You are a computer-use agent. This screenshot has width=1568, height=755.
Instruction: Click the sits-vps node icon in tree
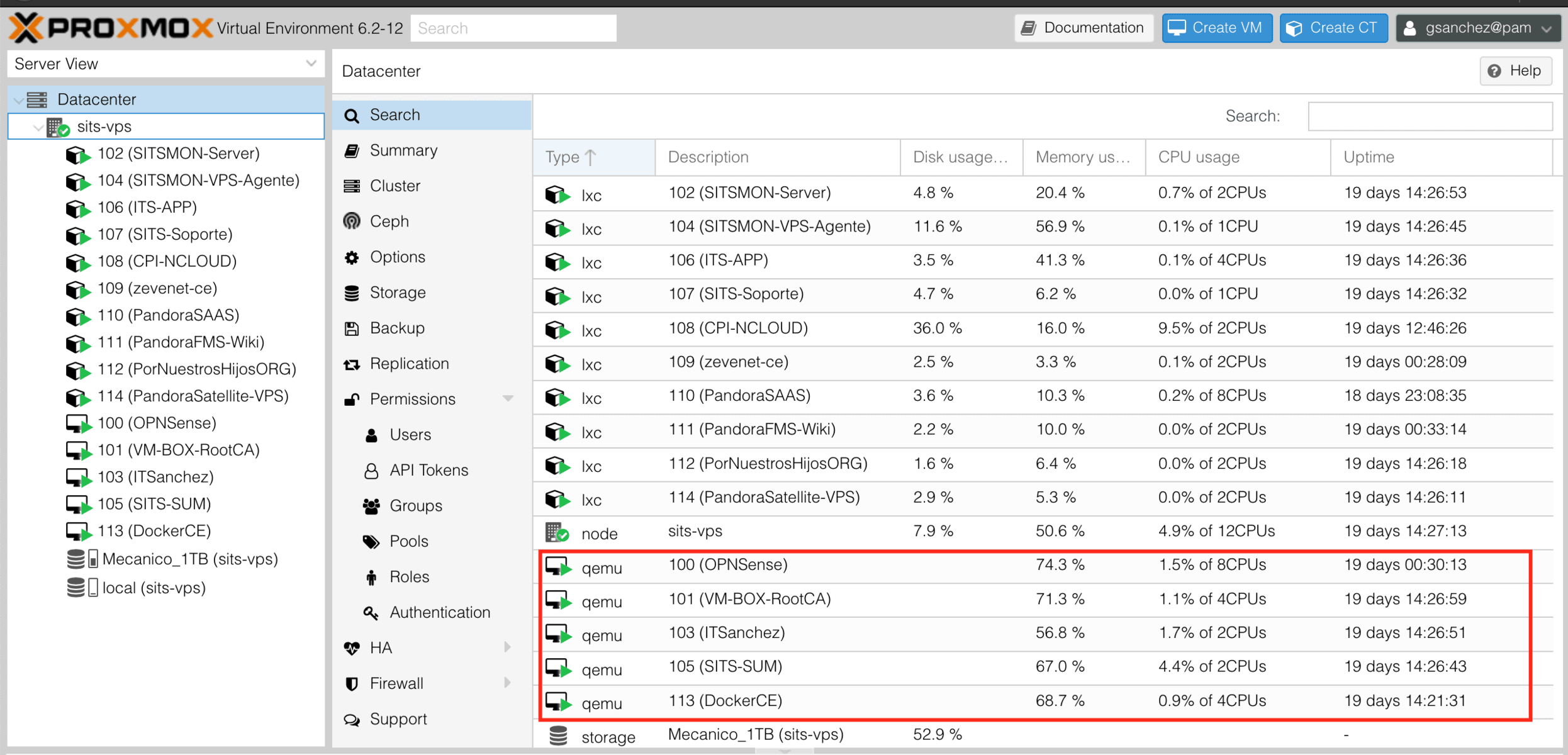pyautogui.click(x=59, y=127)
